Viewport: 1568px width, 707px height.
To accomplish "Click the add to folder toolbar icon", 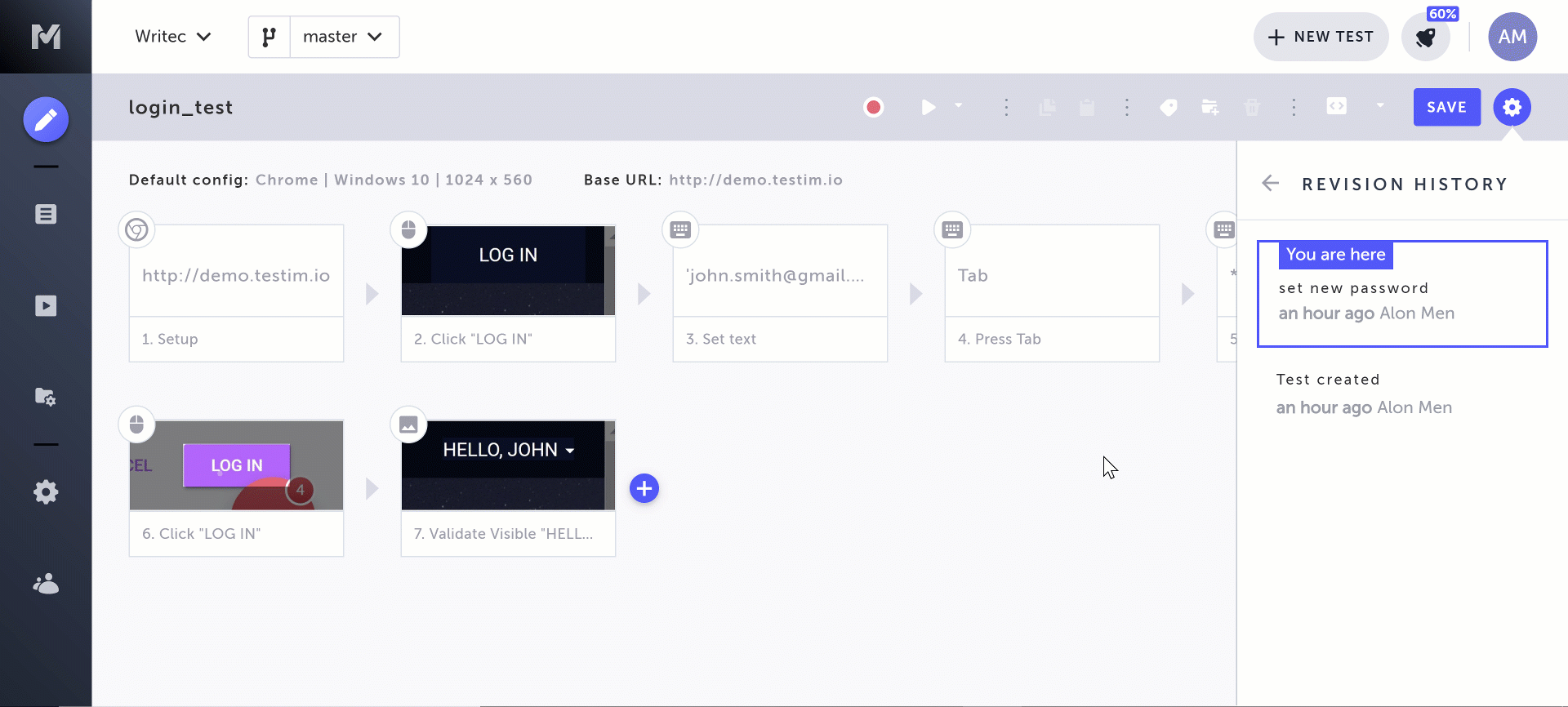I will click(1210, 107).
